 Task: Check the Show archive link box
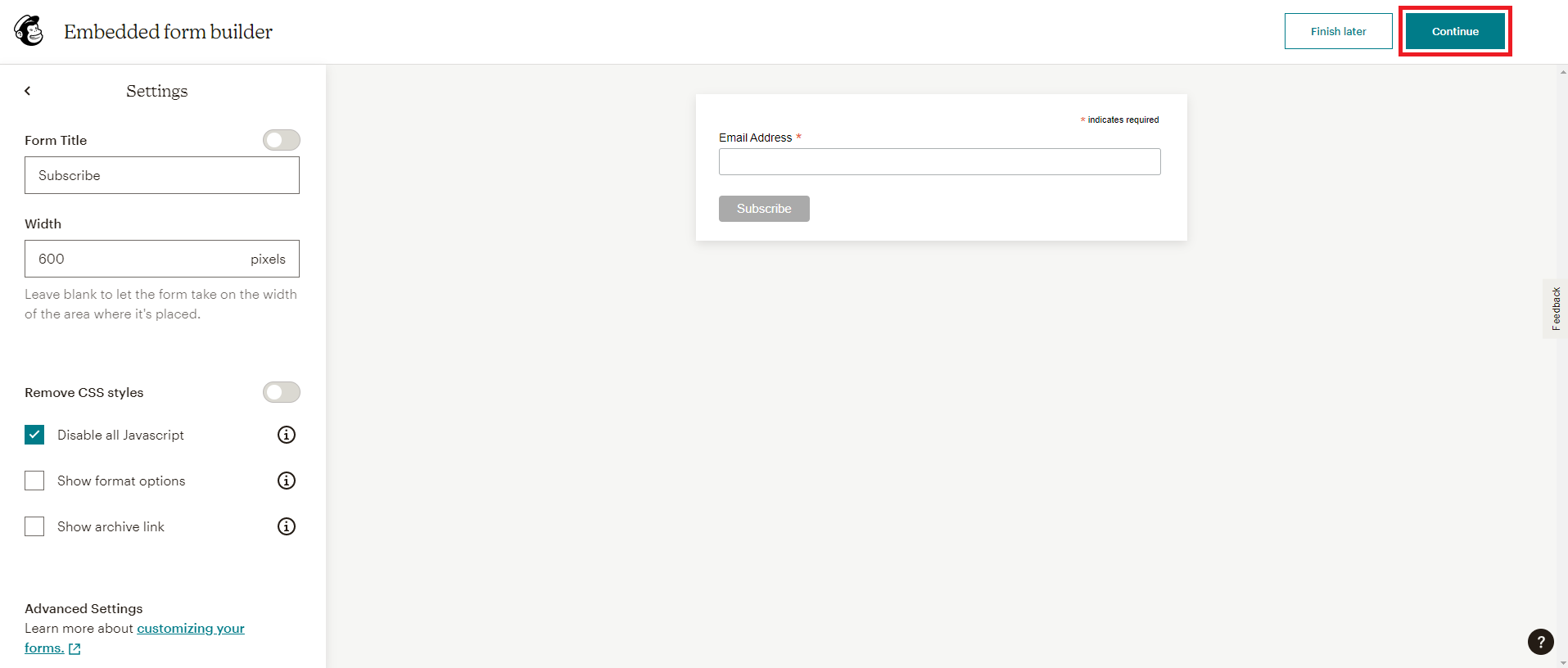point(34,526)
